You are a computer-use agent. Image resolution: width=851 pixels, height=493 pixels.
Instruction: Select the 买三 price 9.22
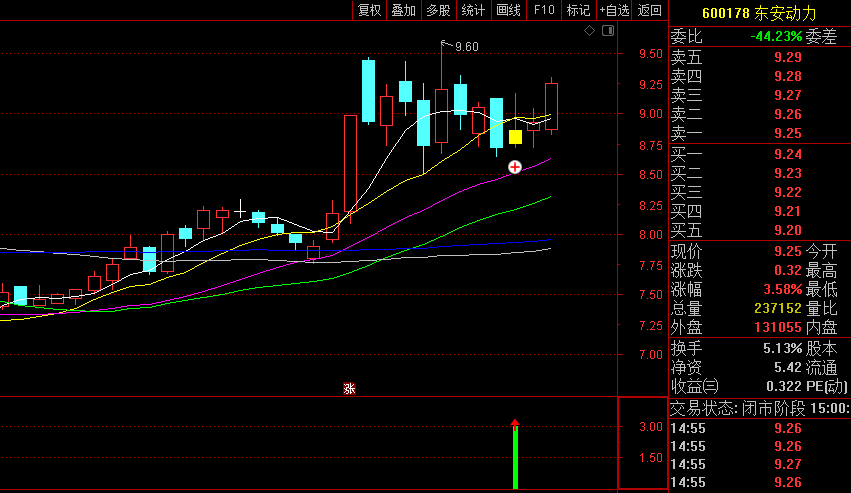(788, 192)
